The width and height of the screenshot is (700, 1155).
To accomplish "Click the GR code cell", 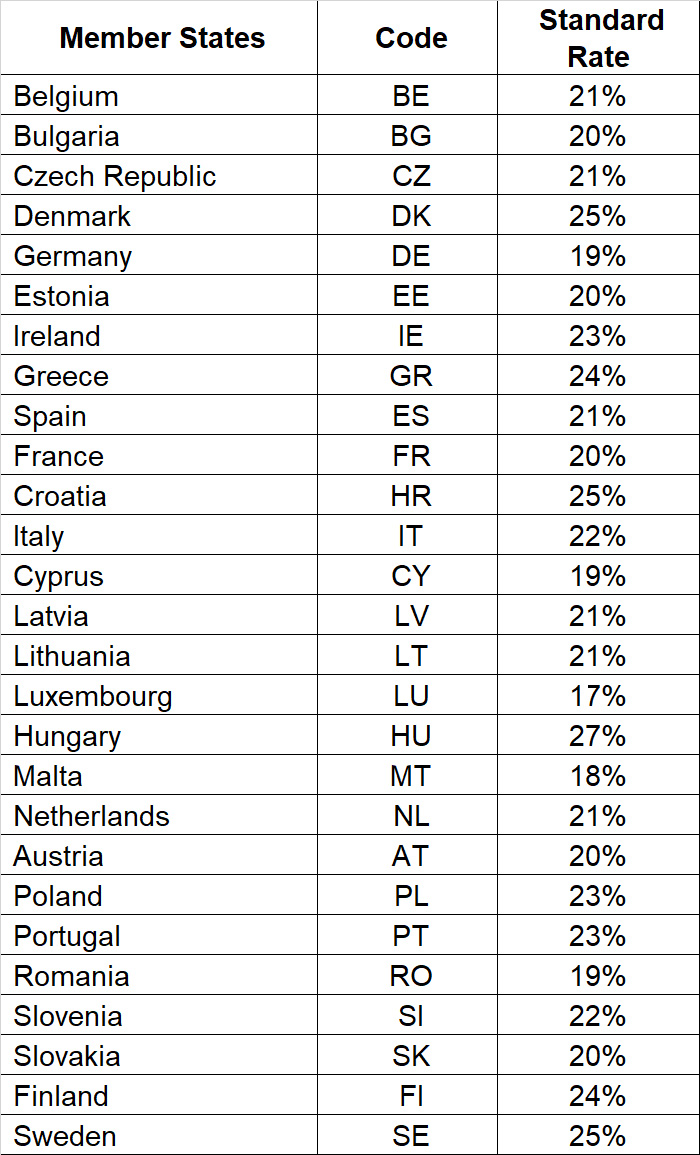I will [411, 376].
